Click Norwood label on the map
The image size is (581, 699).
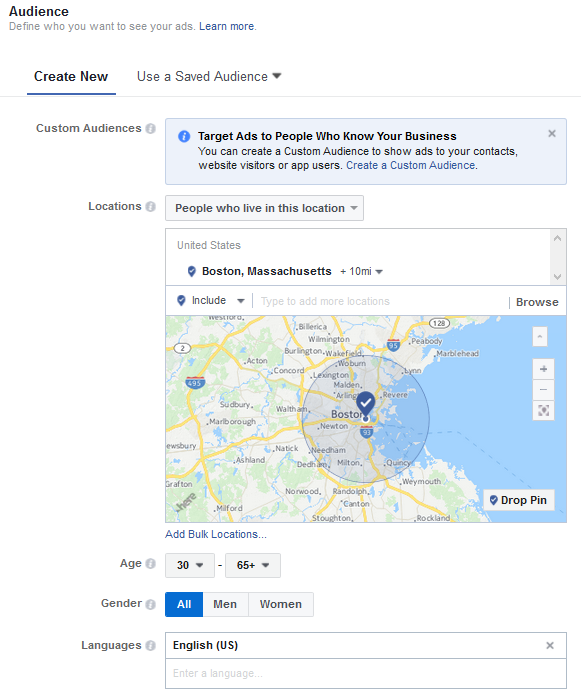pyautogui.click(x=302, y=491)
